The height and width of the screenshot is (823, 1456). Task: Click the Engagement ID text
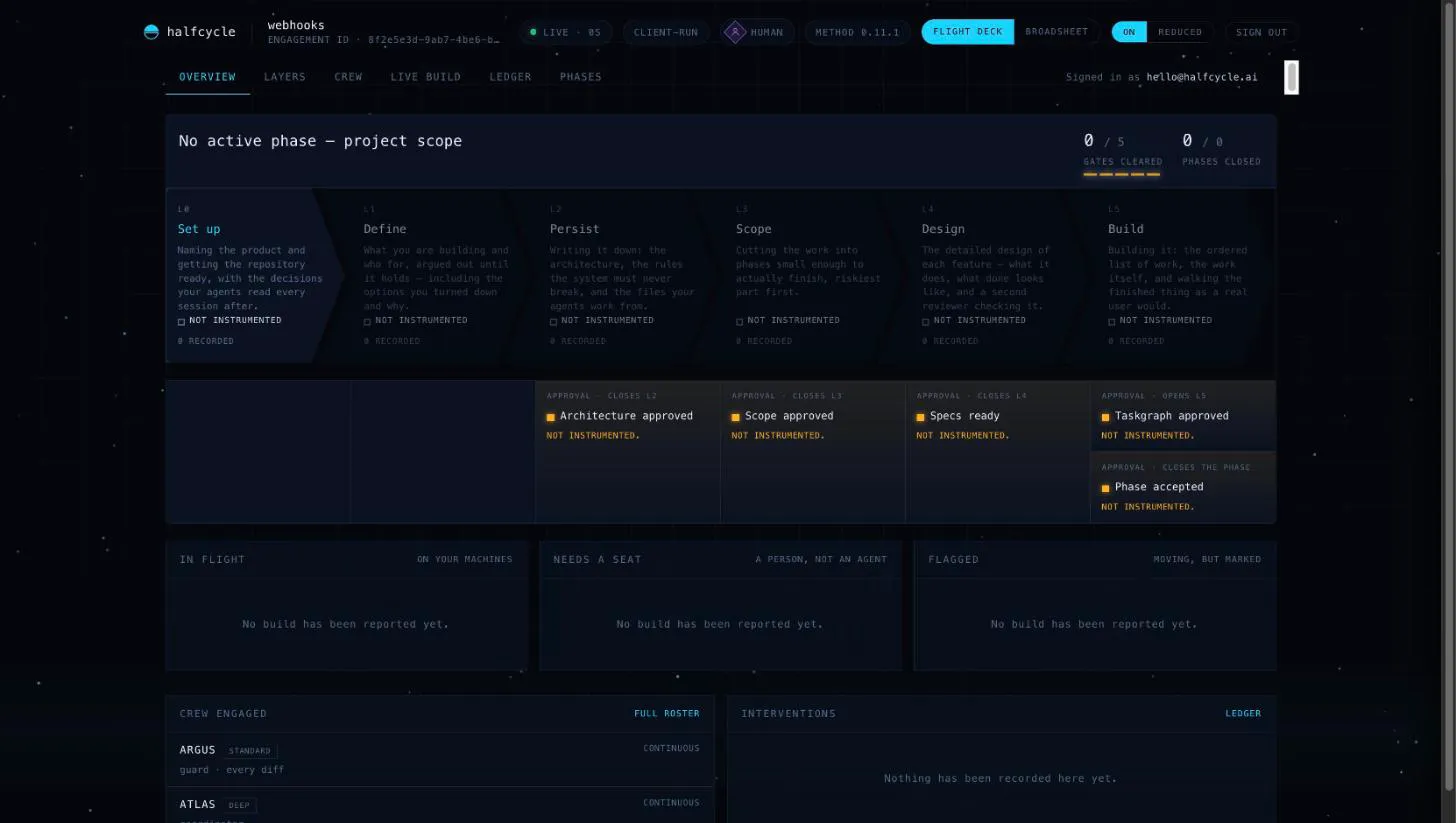coord(383,41)
